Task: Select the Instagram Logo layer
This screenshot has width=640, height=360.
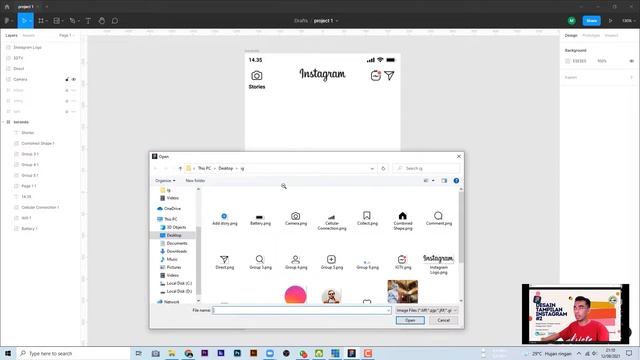Action: (27, 47)
